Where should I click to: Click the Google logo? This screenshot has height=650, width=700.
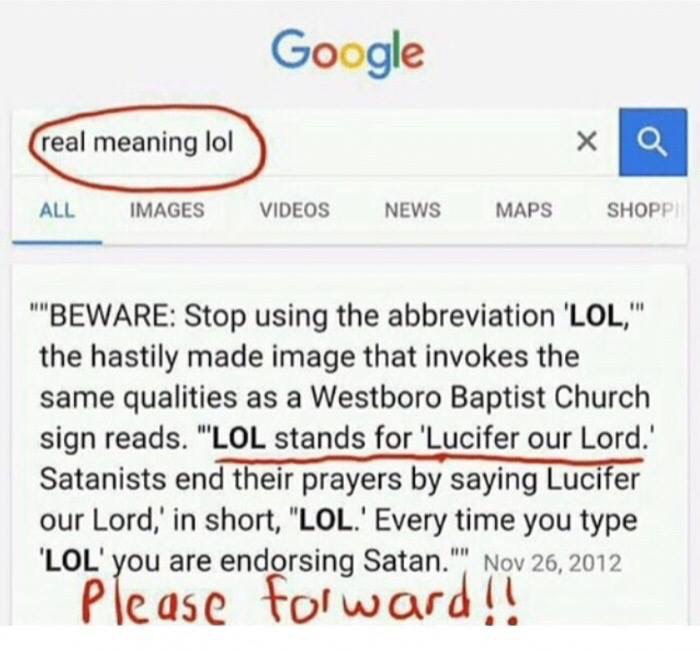click(348, 53)
